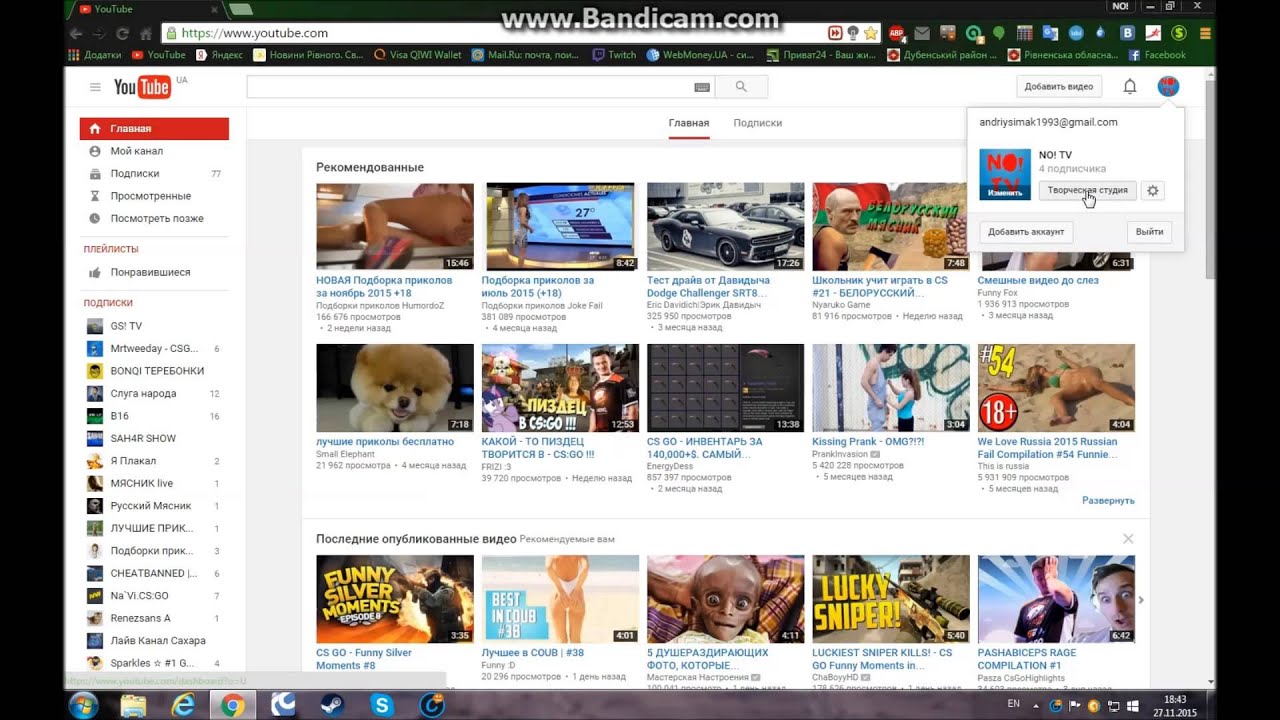The height and width of the screenshot is (720, 1280).
Task: Open the YouTube hamburger guide menu
Action: pos(95,87)
